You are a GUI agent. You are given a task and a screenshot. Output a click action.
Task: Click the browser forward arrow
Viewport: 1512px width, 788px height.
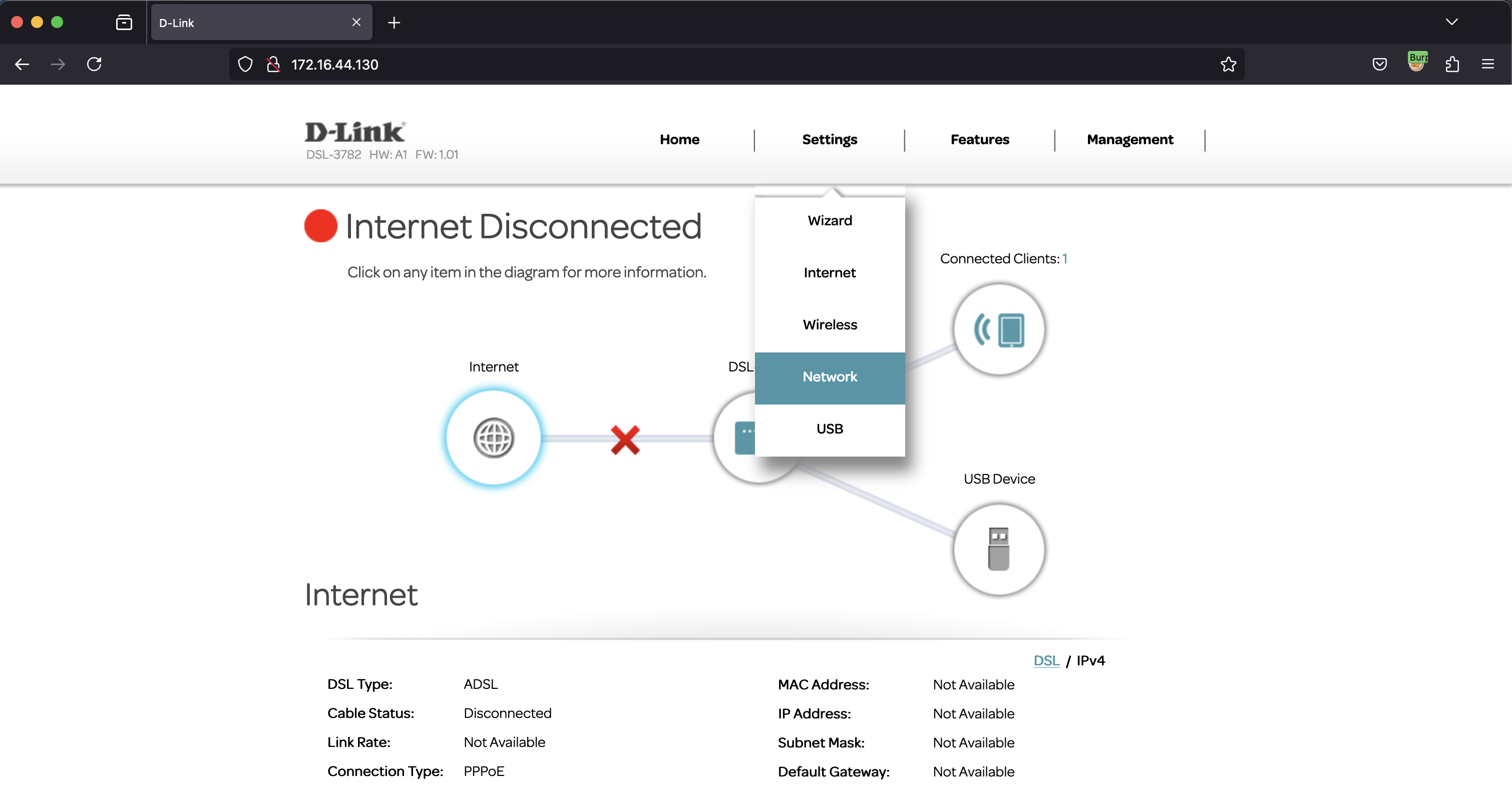click(x=58, y=65)
